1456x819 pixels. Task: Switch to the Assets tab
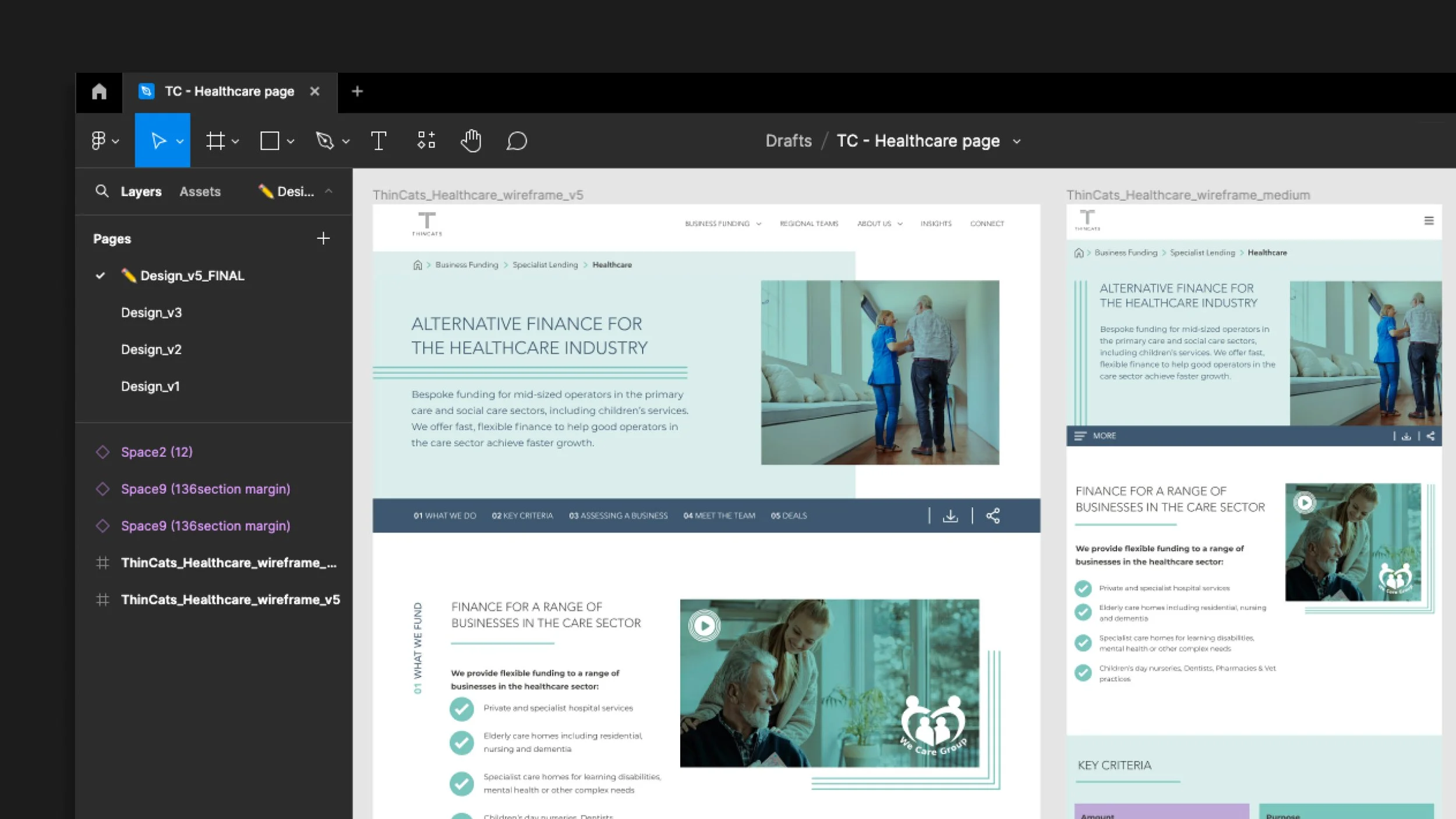200,192
